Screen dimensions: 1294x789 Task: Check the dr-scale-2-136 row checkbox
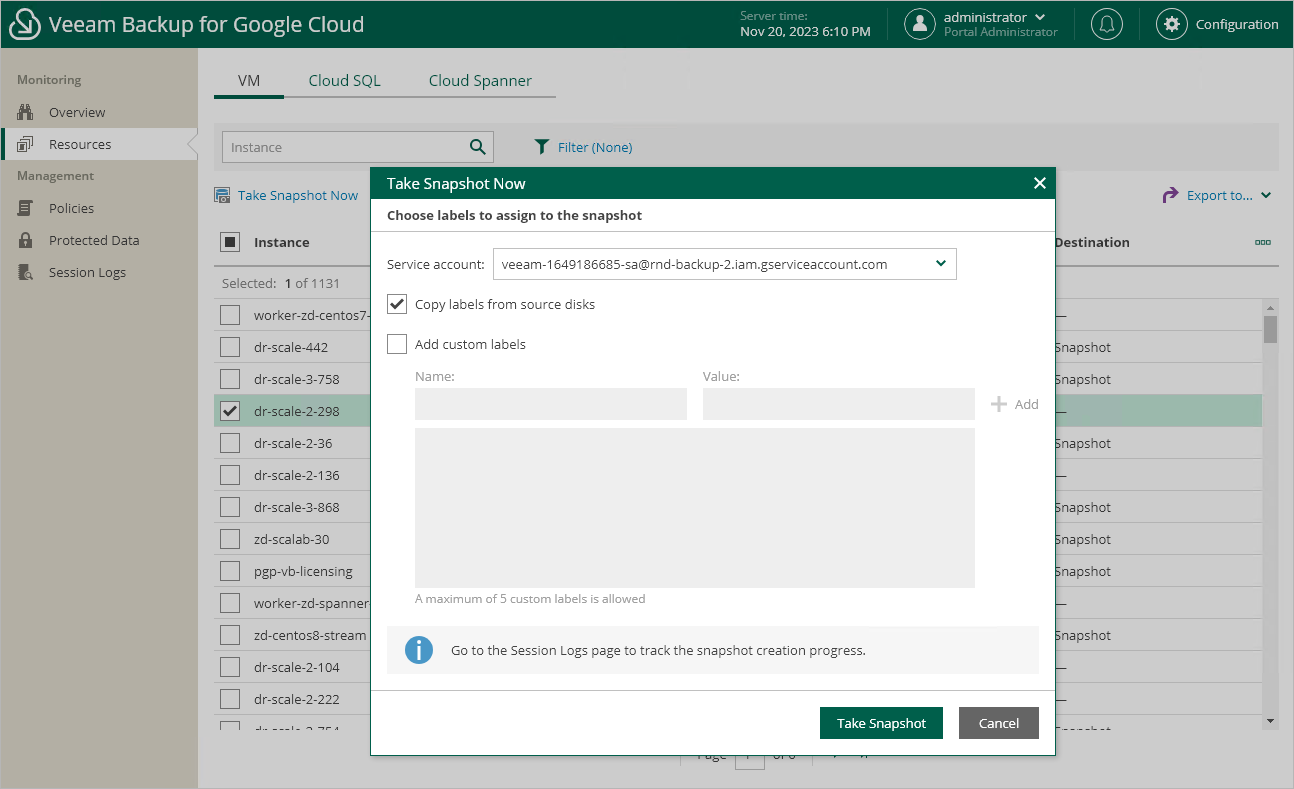pyautogui.click(x=230, y=475)
